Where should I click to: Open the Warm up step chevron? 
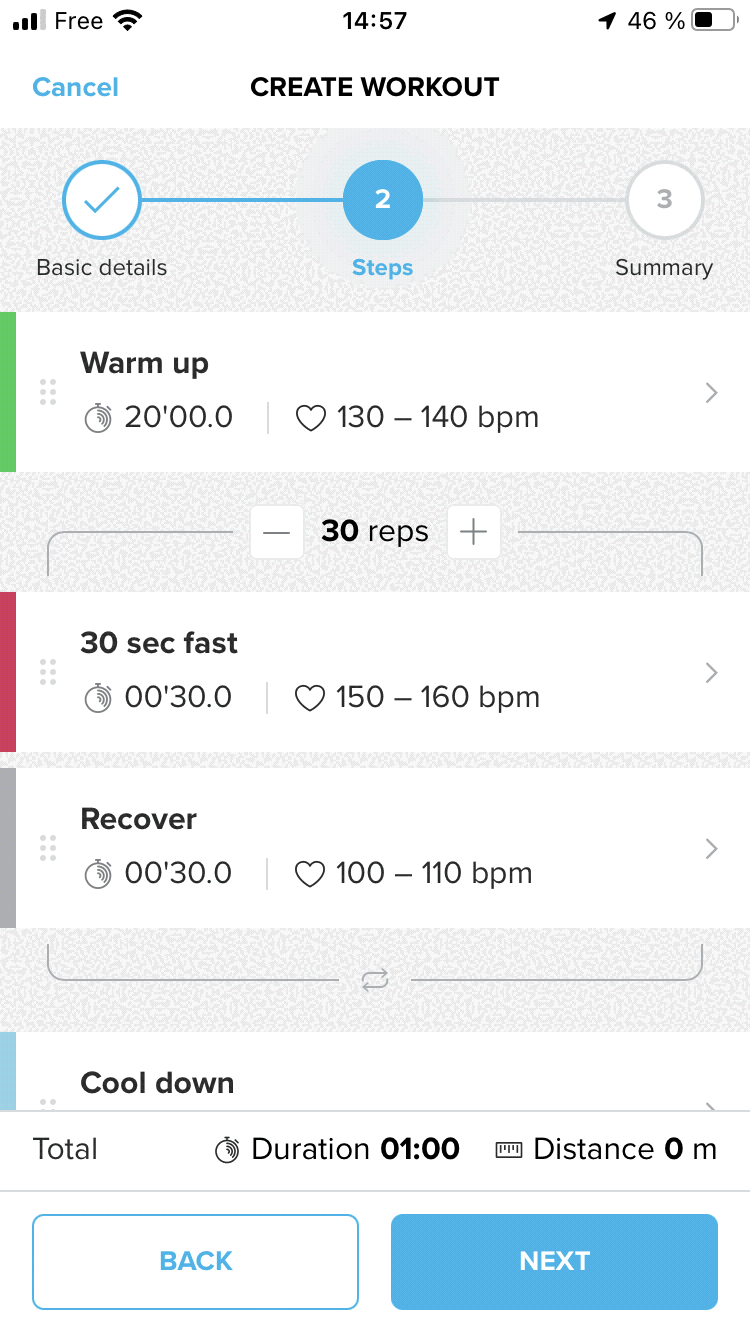(x=711, y=393)
